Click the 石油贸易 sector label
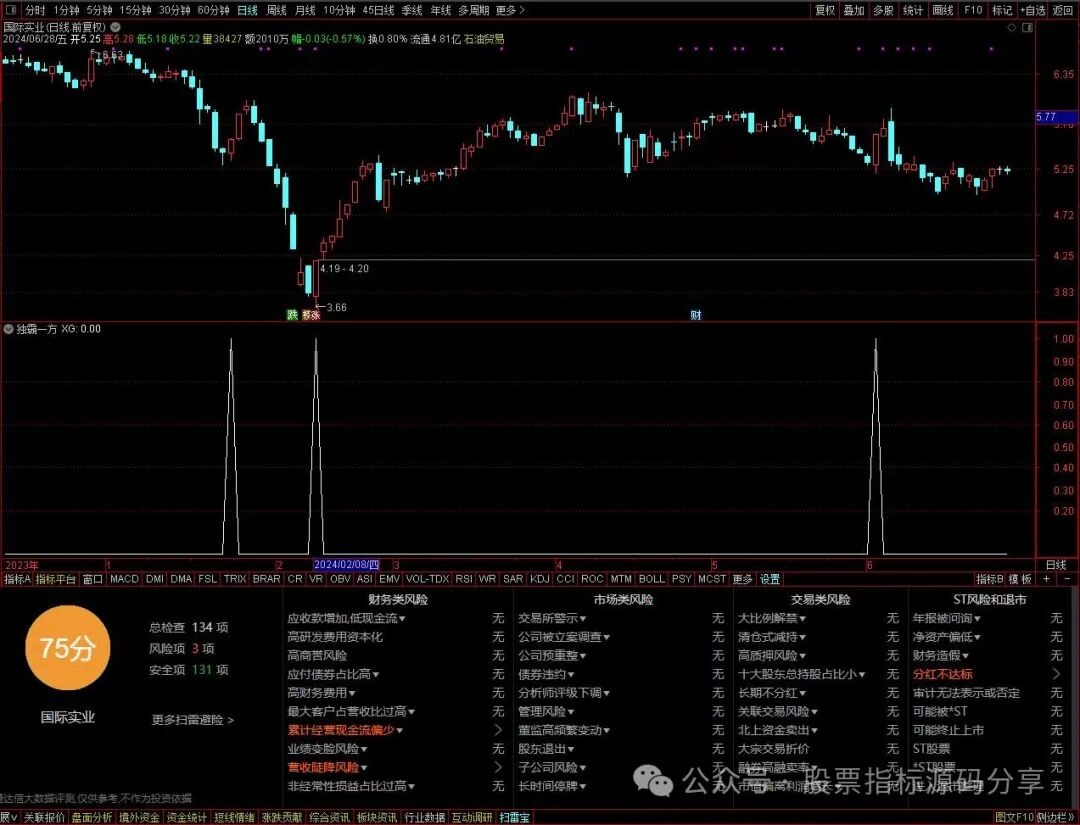This screenshot has height=825, width=1080. (484, 39)
